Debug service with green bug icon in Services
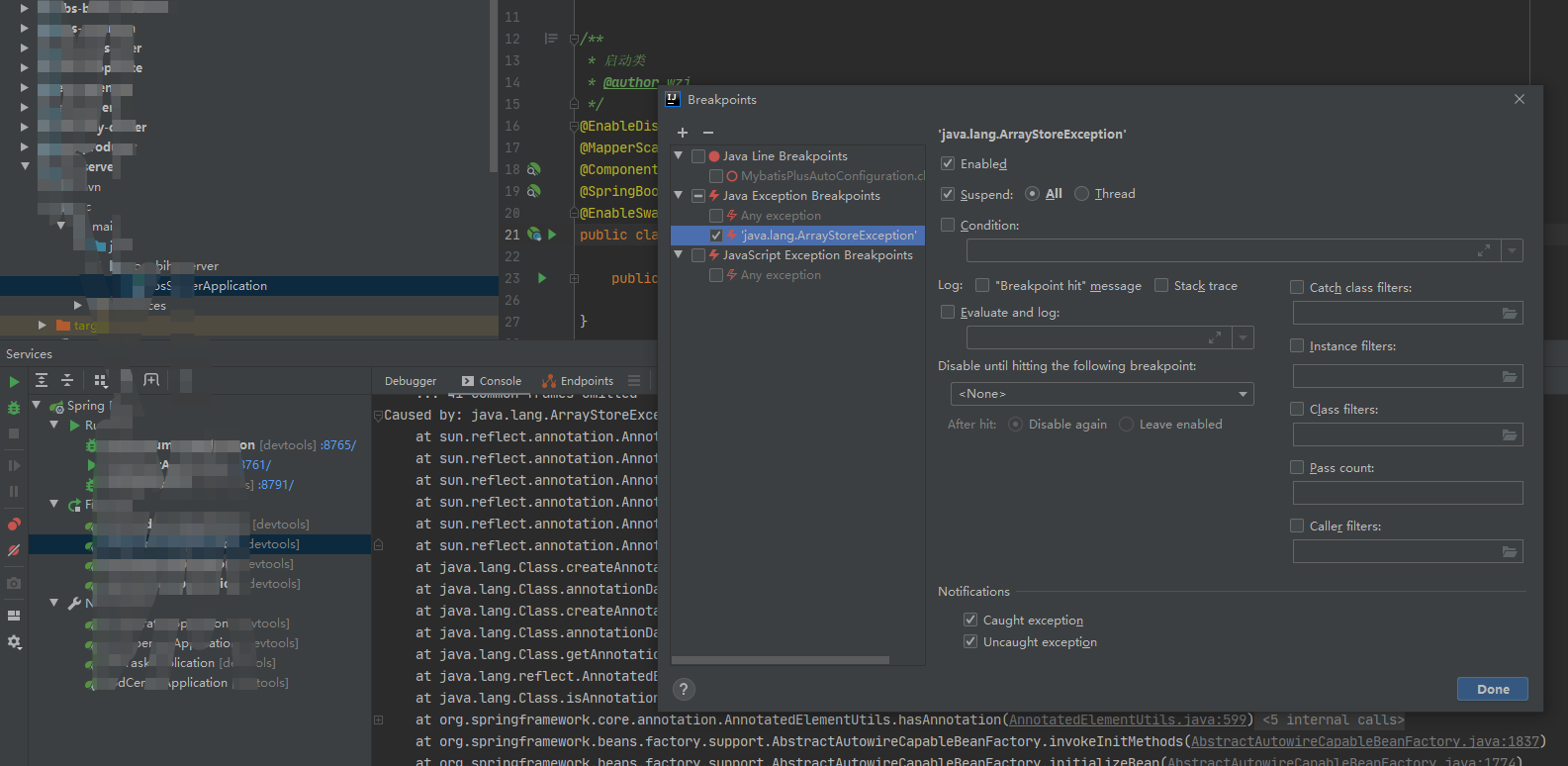Screen dimensions: 1568x766 [x=14, y=408]
